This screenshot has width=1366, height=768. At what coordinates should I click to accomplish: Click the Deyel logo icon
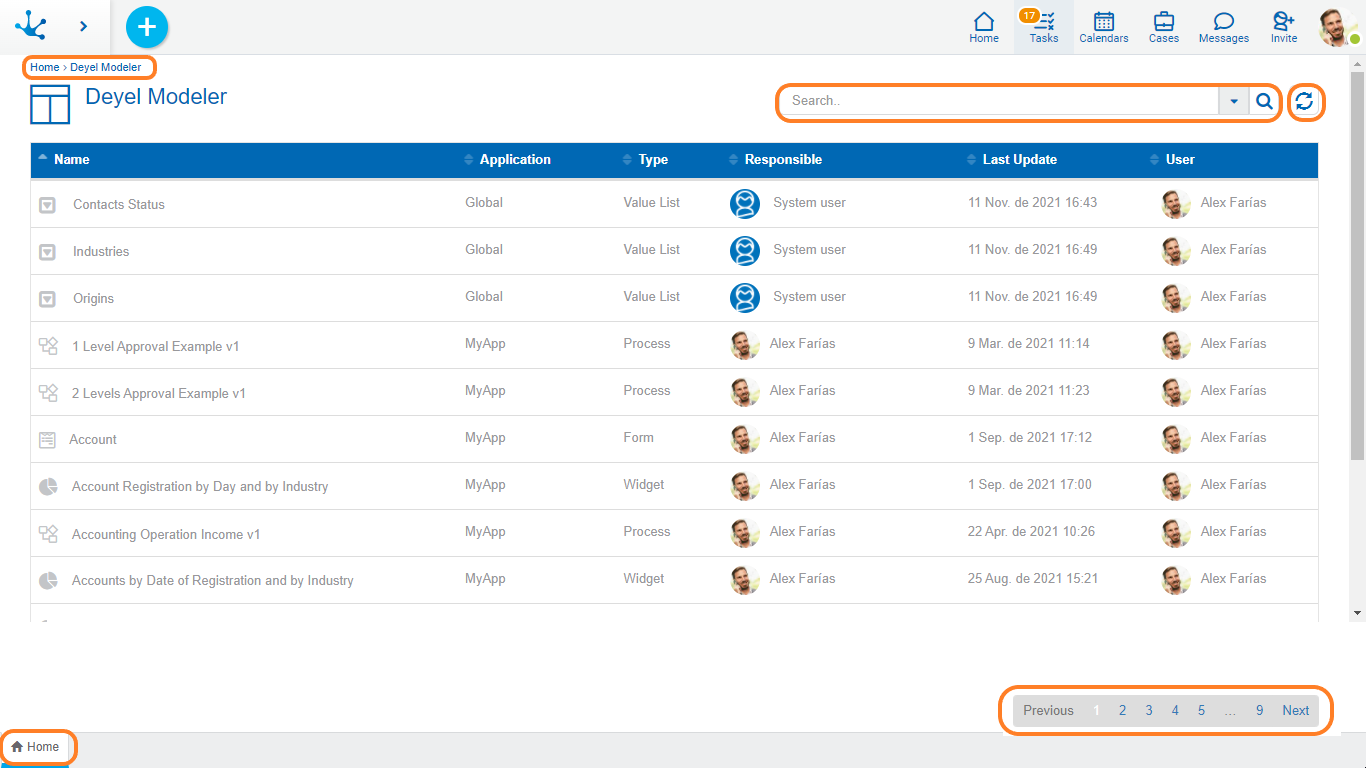pyautogui.click(x=31, y=26)
